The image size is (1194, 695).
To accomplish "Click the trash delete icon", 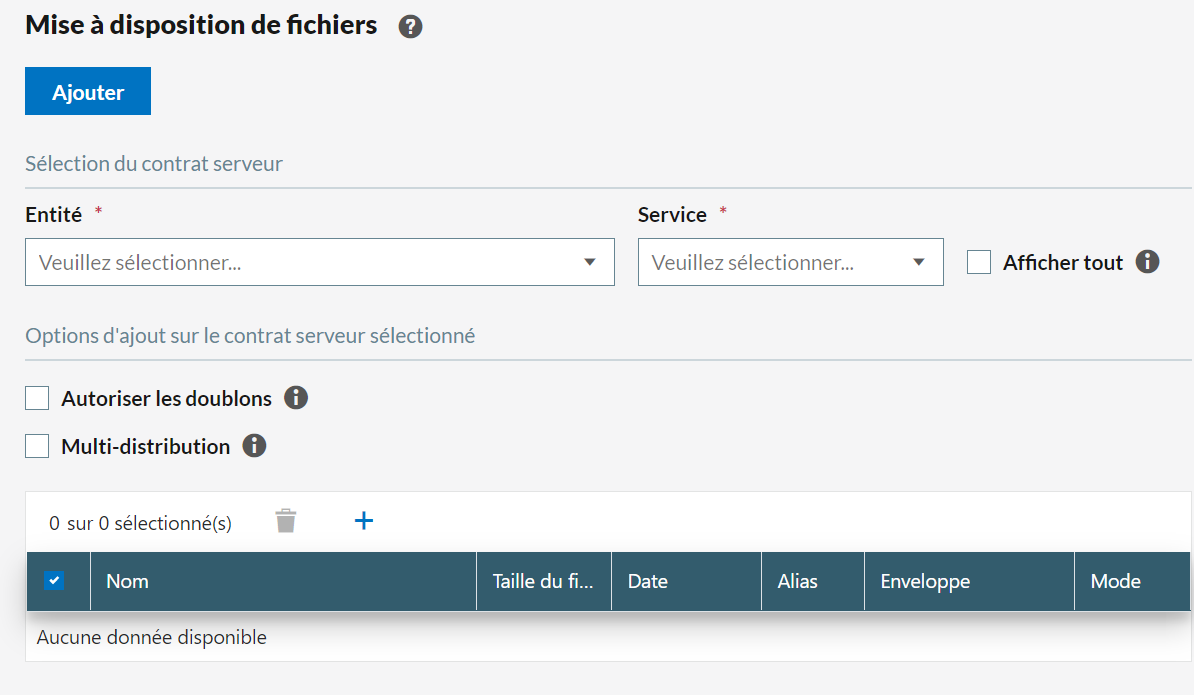I will pos(286,521).
